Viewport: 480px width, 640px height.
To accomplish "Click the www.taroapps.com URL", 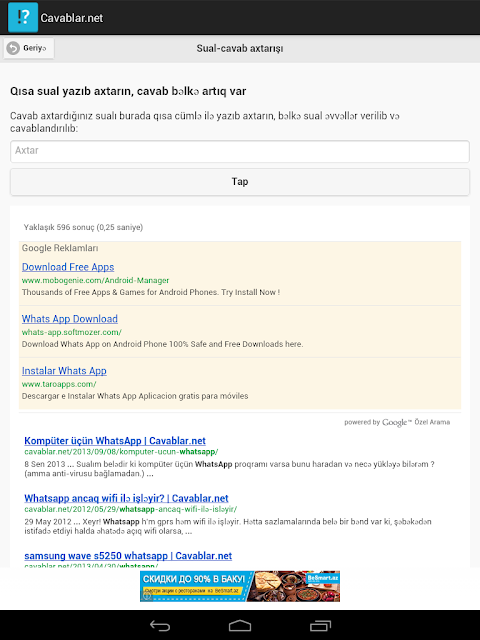I will pos(59,384).
